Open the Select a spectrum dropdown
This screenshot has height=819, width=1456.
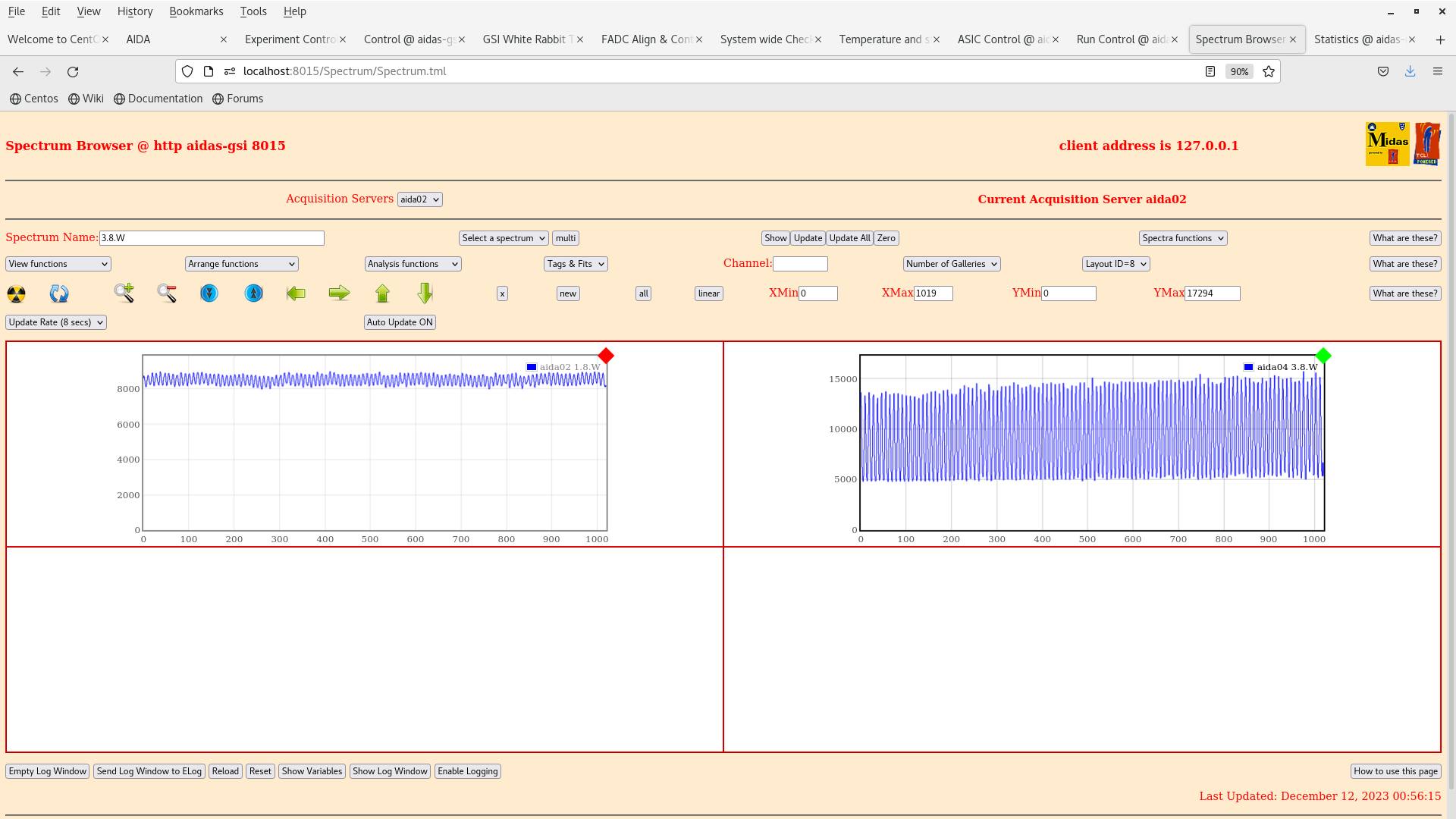[503, 237]
